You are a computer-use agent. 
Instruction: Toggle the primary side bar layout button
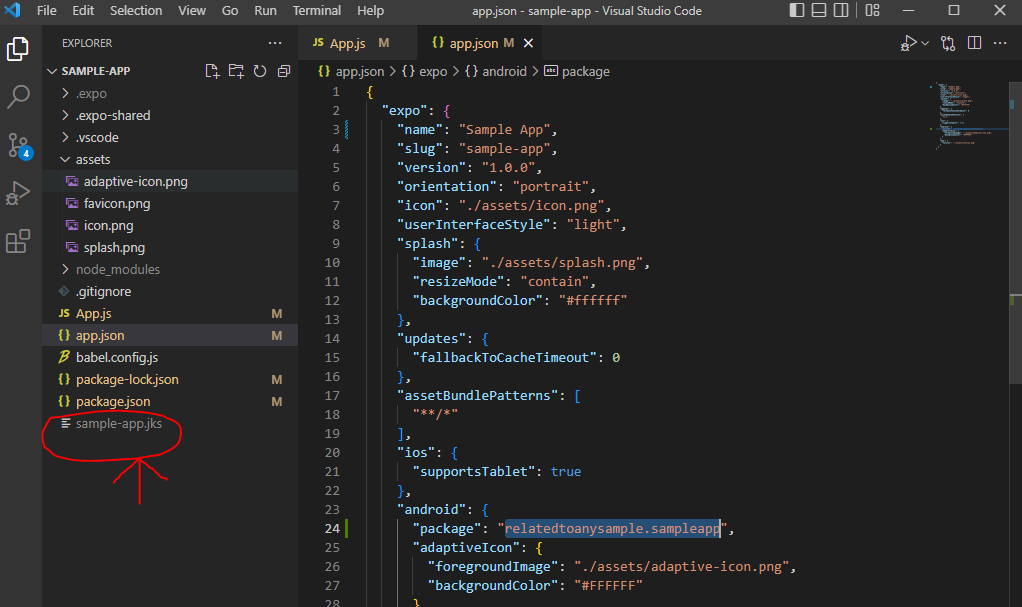795,11
